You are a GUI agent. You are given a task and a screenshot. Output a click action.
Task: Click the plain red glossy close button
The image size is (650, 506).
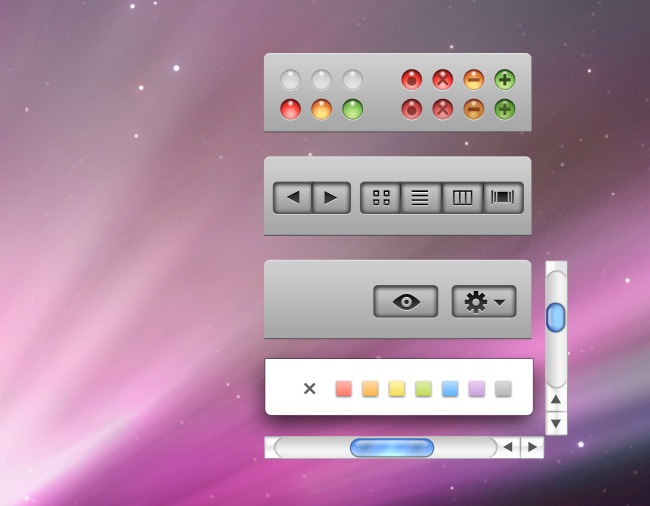point(290,109)
